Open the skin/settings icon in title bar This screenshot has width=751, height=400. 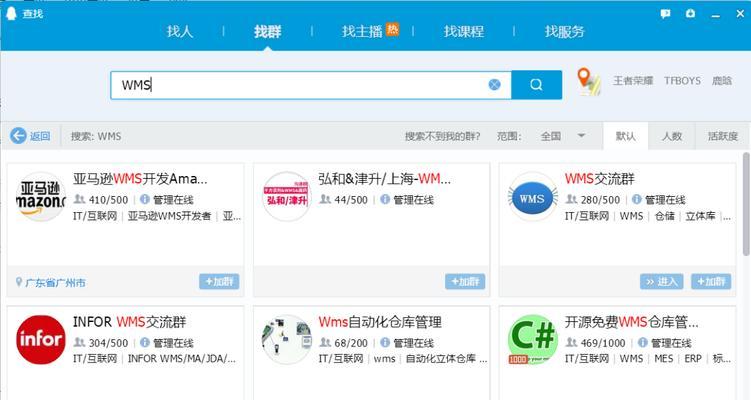(x=690, y=14)
